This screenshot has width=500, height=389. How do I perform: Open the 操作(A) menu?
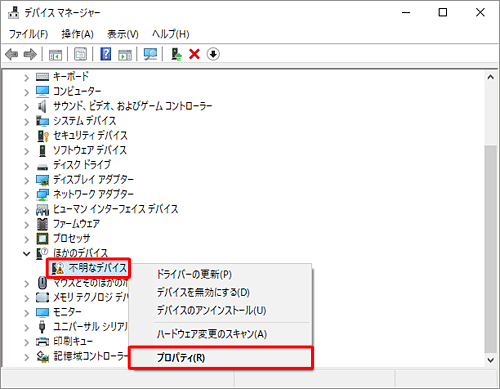point(77,34)
